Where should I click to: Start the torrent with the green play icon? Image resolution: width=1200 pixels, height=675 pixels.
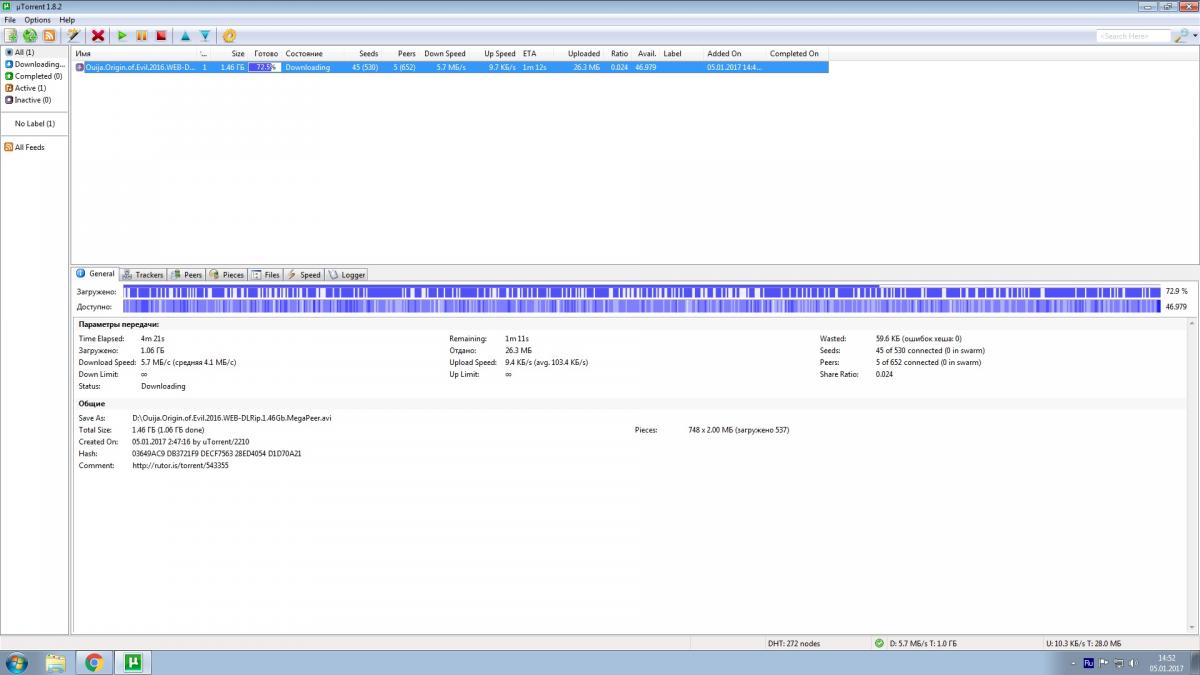[x=122, y=36]
